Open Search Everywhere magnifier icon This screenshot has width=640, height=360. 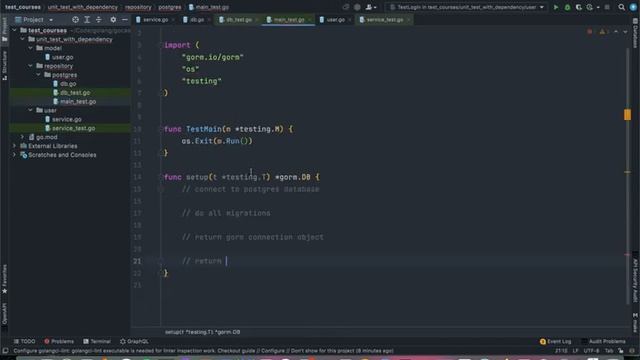coord(621,7)
